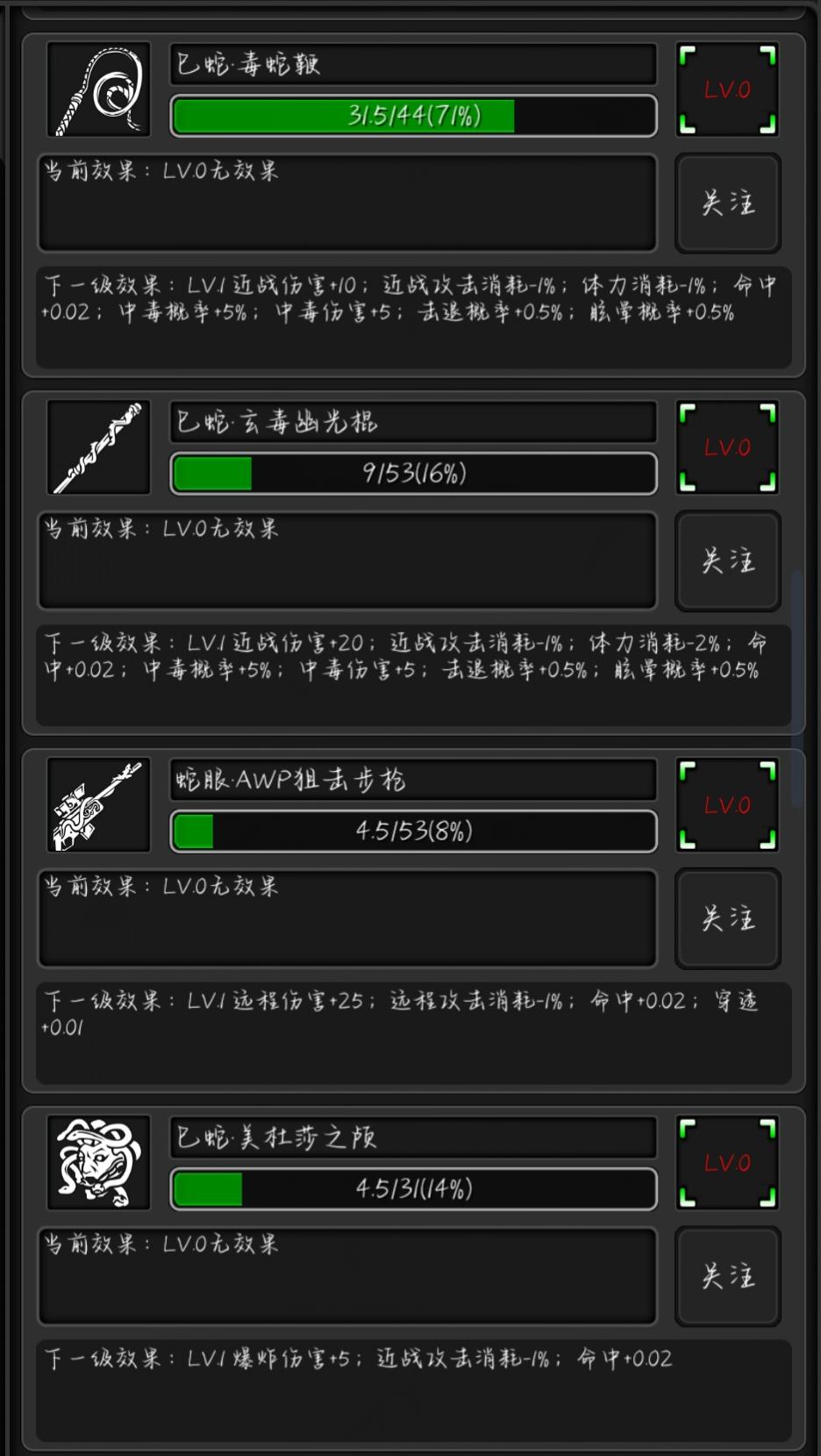Tap the Medusa face icon
821x1456 pixels.
98,1164
